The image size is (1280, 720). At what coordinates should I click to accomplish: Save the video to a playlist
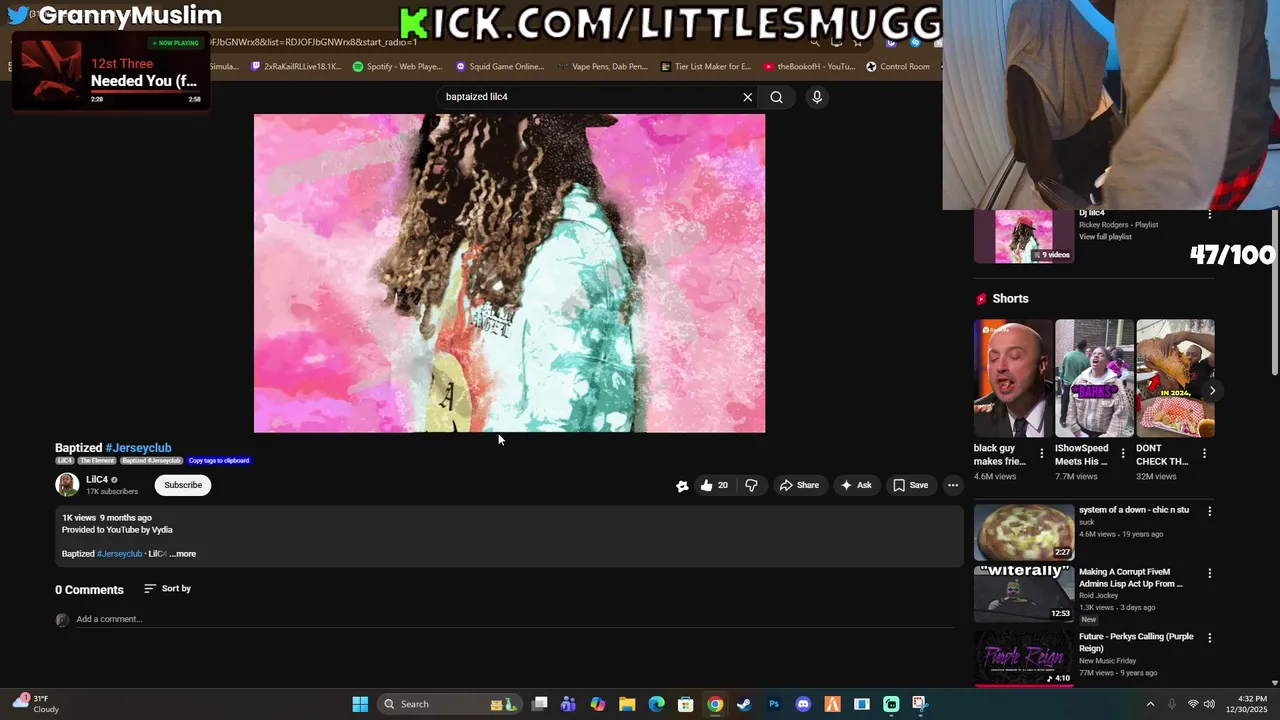[x=910, y=485]
